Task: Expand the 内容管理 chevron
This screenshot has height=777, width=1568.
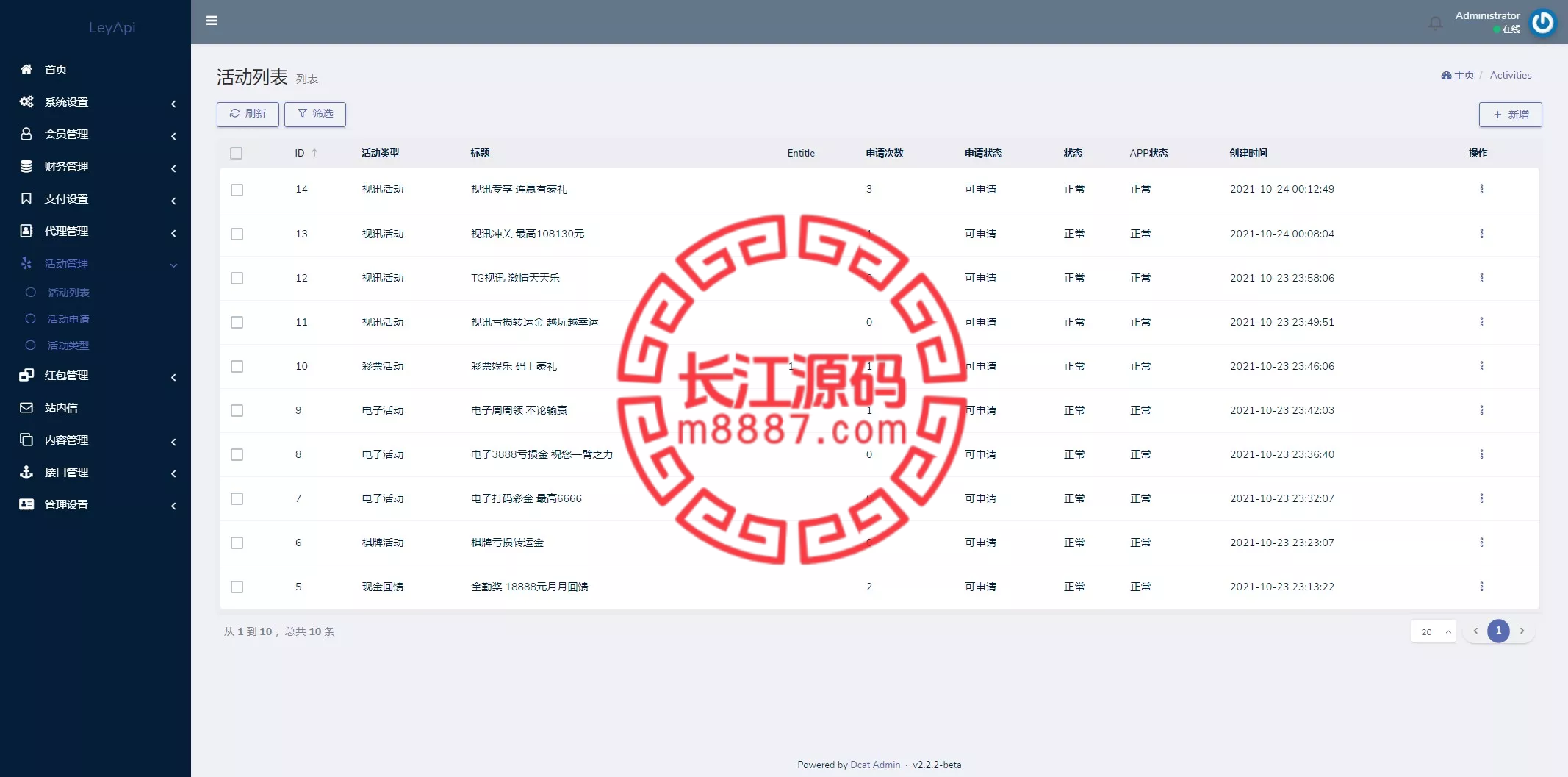Action: coord(173,442)
